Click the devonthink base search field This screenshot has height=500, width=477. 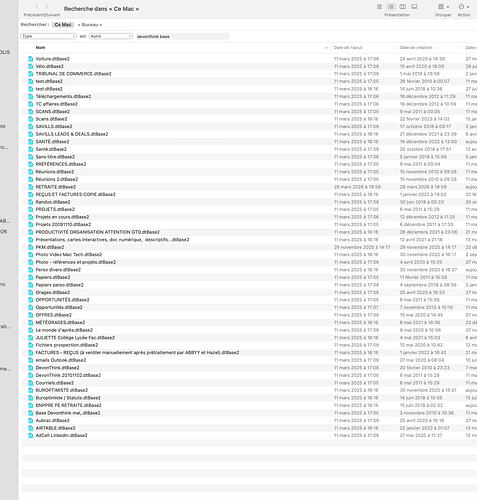tap(182, 36)
